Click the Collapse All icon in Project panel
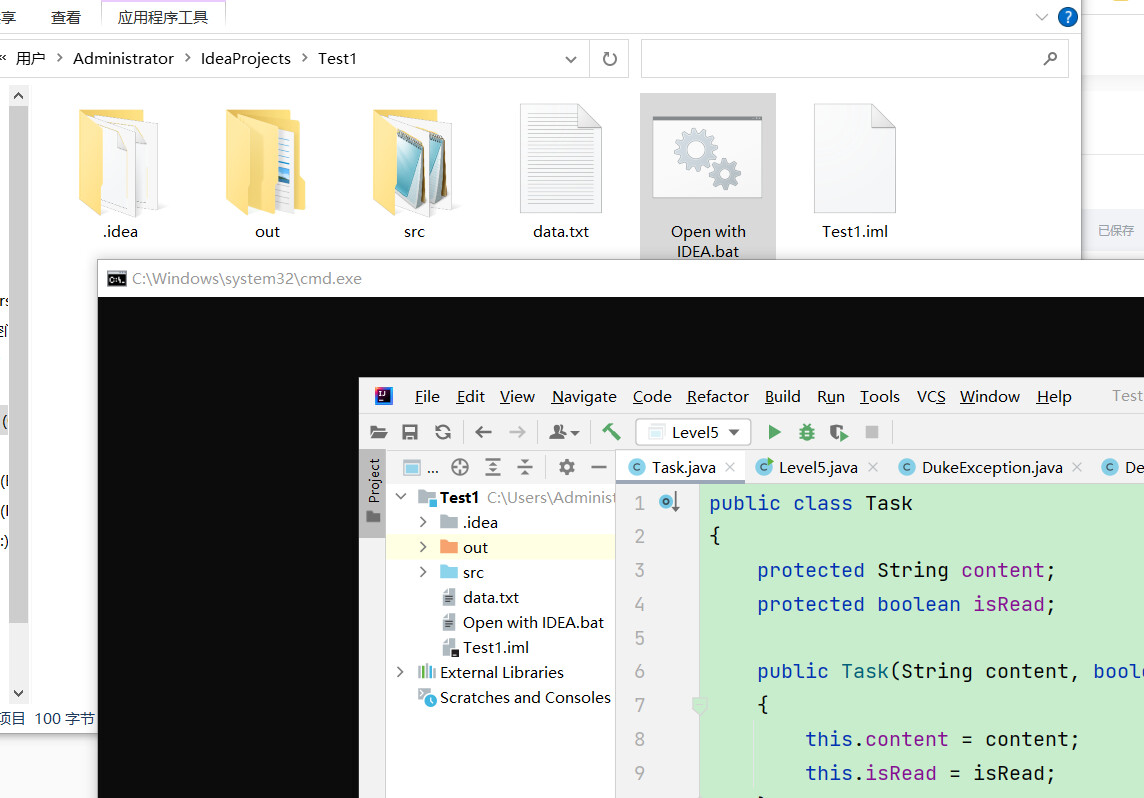The height and width of the screenshot is (798, 1144). (525, 467)
